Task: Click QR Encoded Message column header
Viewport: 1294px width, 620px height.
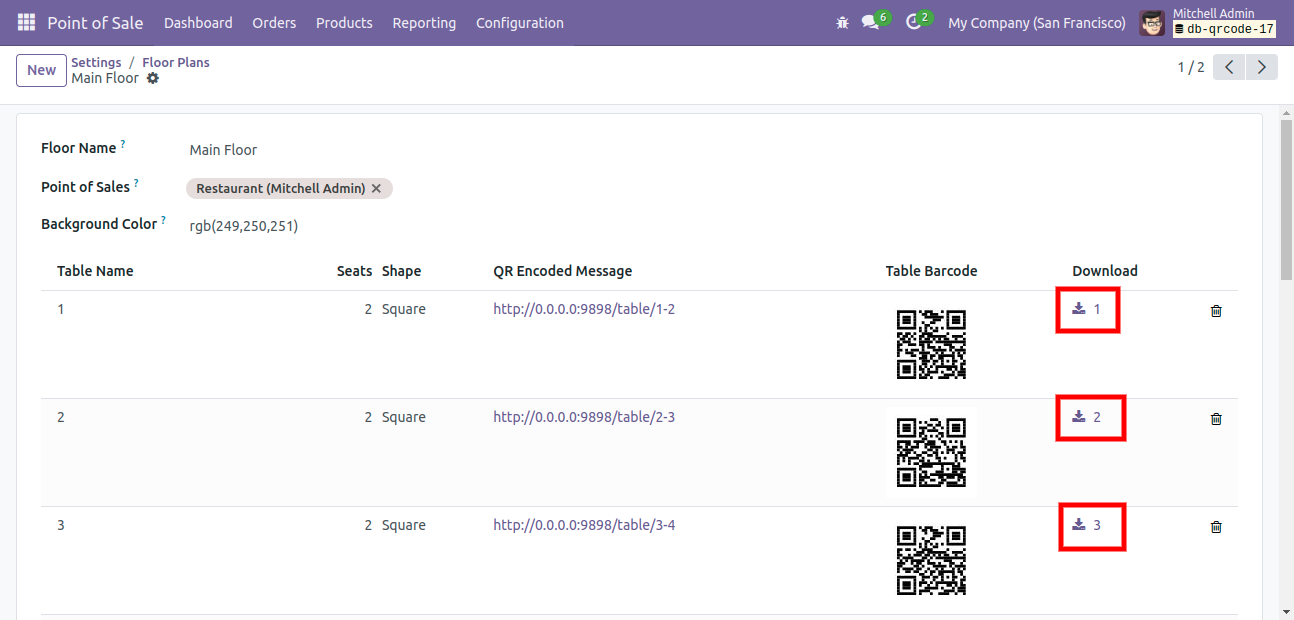Action: [x=562, y=271]
